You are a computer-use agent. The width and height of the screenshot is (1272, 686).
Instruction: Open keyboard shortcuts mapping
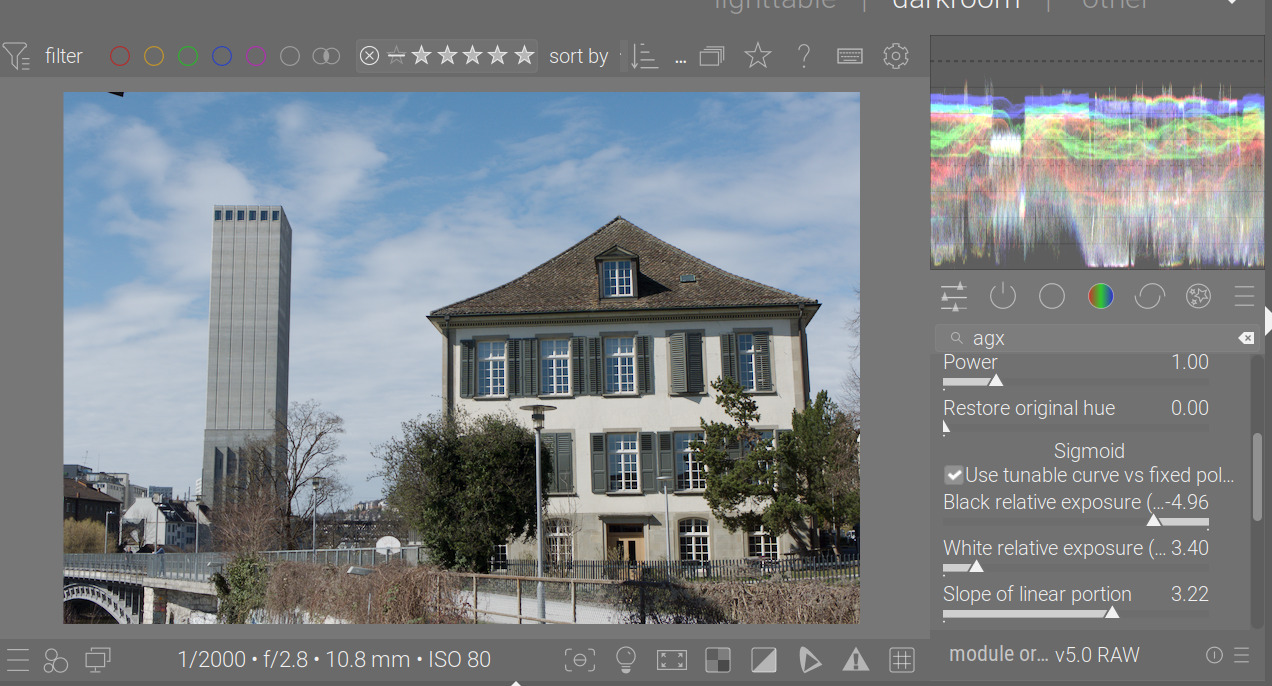click(x=850, y=56)
